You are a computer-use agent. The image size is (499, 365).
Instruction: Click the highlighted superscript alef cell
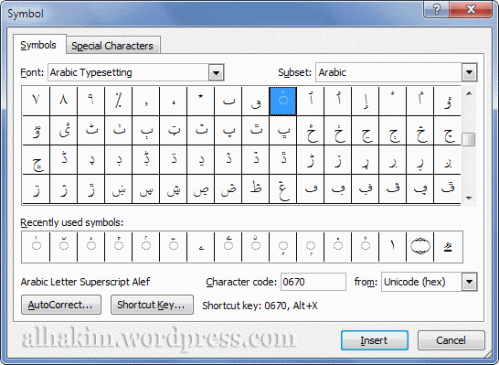pyautogui.click(x=283, y=101)
